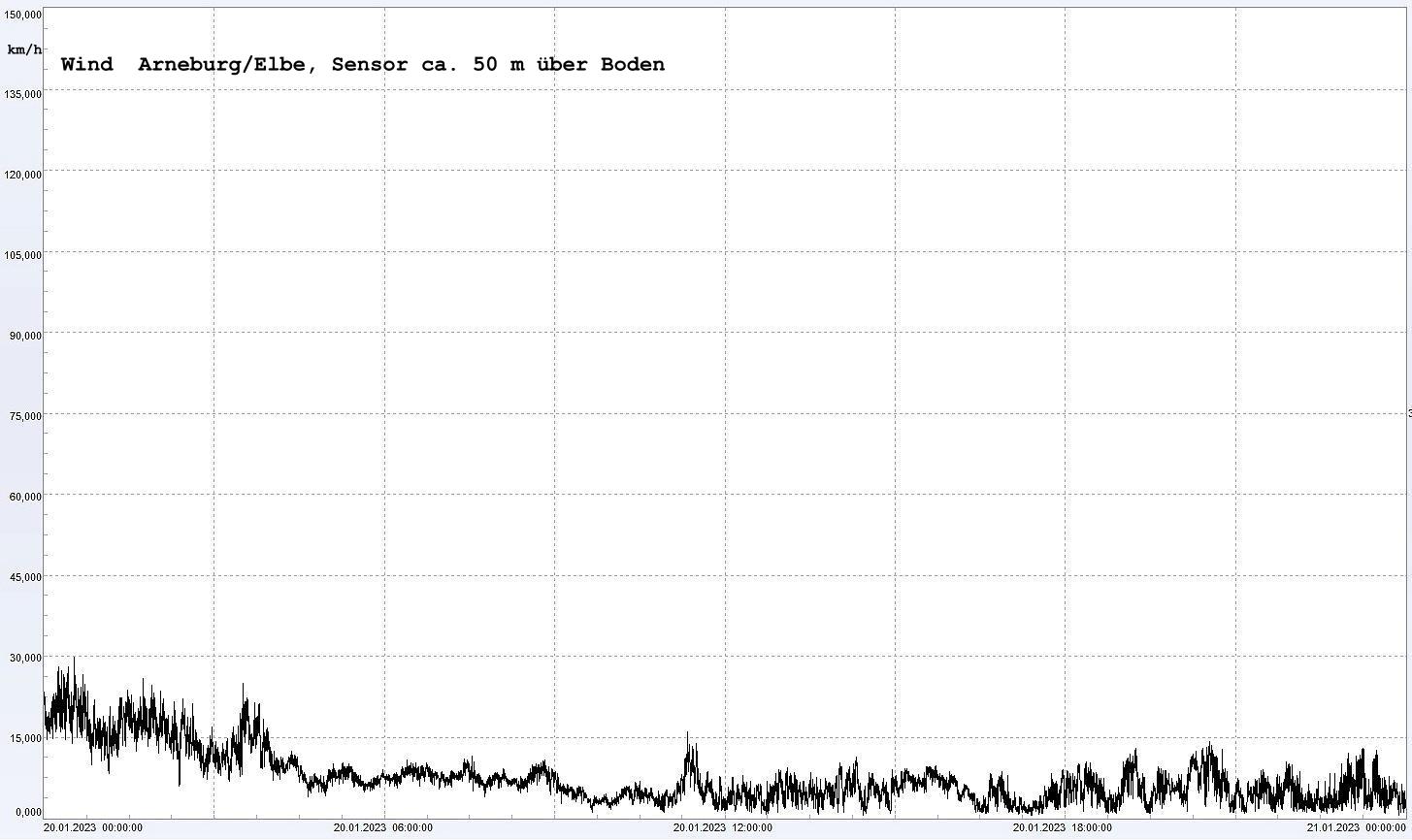Click the chart title 'Wind Arneburg/Elbe'

[362, 65]
